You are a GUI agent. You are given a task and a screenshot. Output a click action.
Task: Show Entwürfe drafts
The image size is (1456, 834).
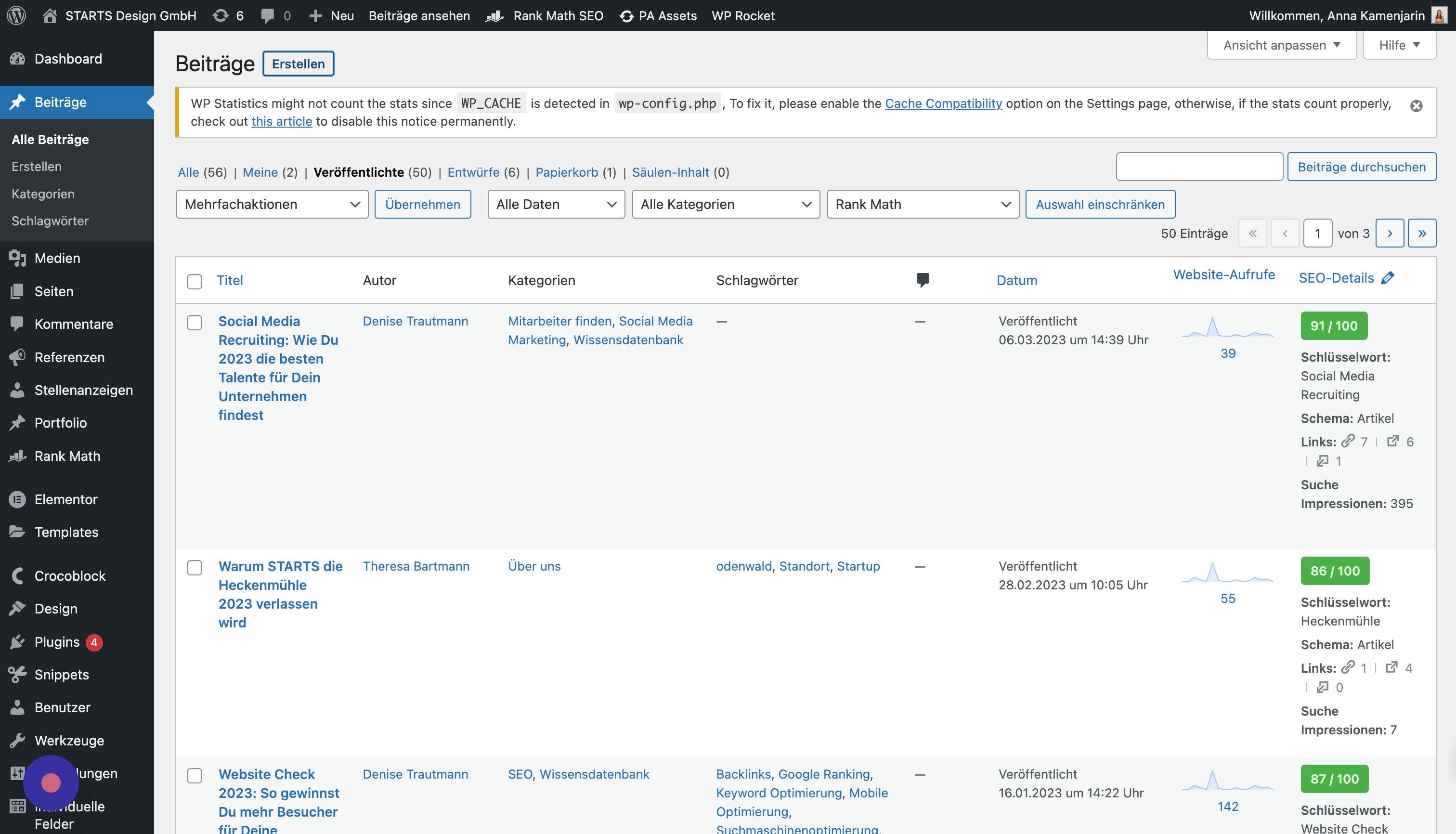(x=473, y=172)
